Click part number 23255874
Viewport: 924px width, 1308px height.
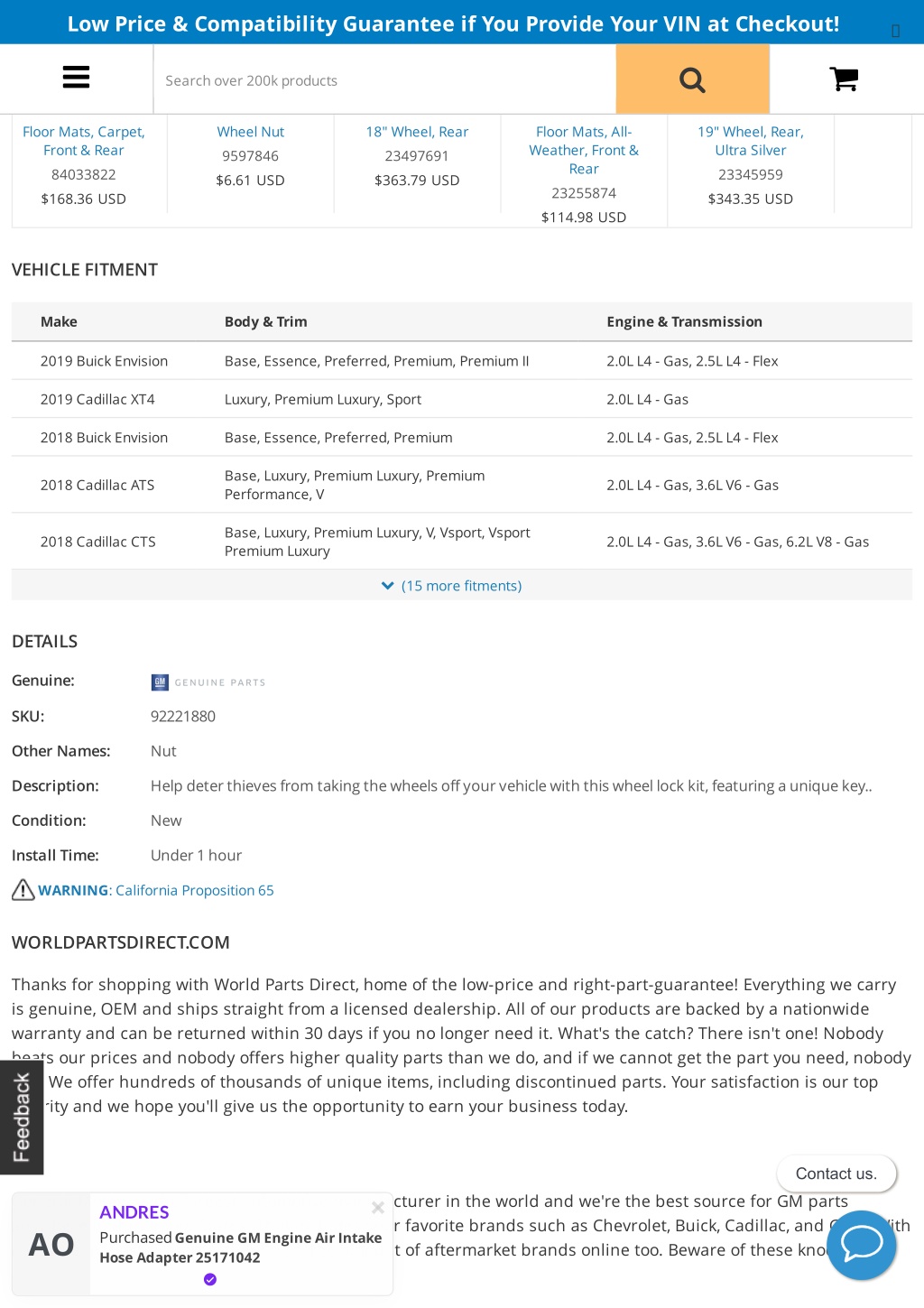[584, 193]
